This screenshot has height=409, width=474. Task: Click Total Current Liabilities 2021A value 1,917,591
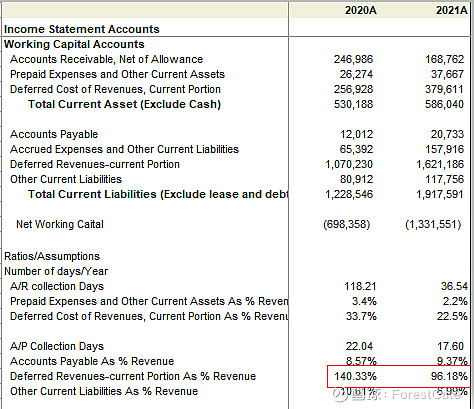click(440, 194)
